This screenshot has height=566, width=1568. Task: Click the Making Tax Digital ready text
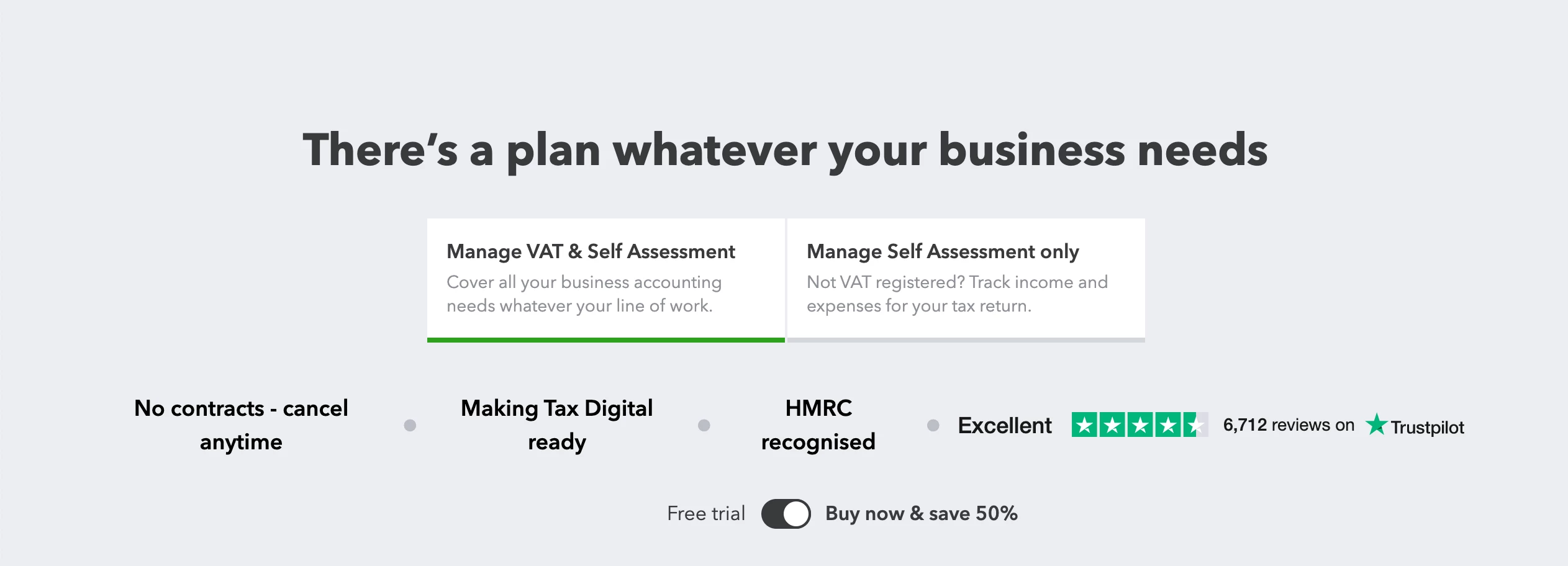tap(557, 425)
